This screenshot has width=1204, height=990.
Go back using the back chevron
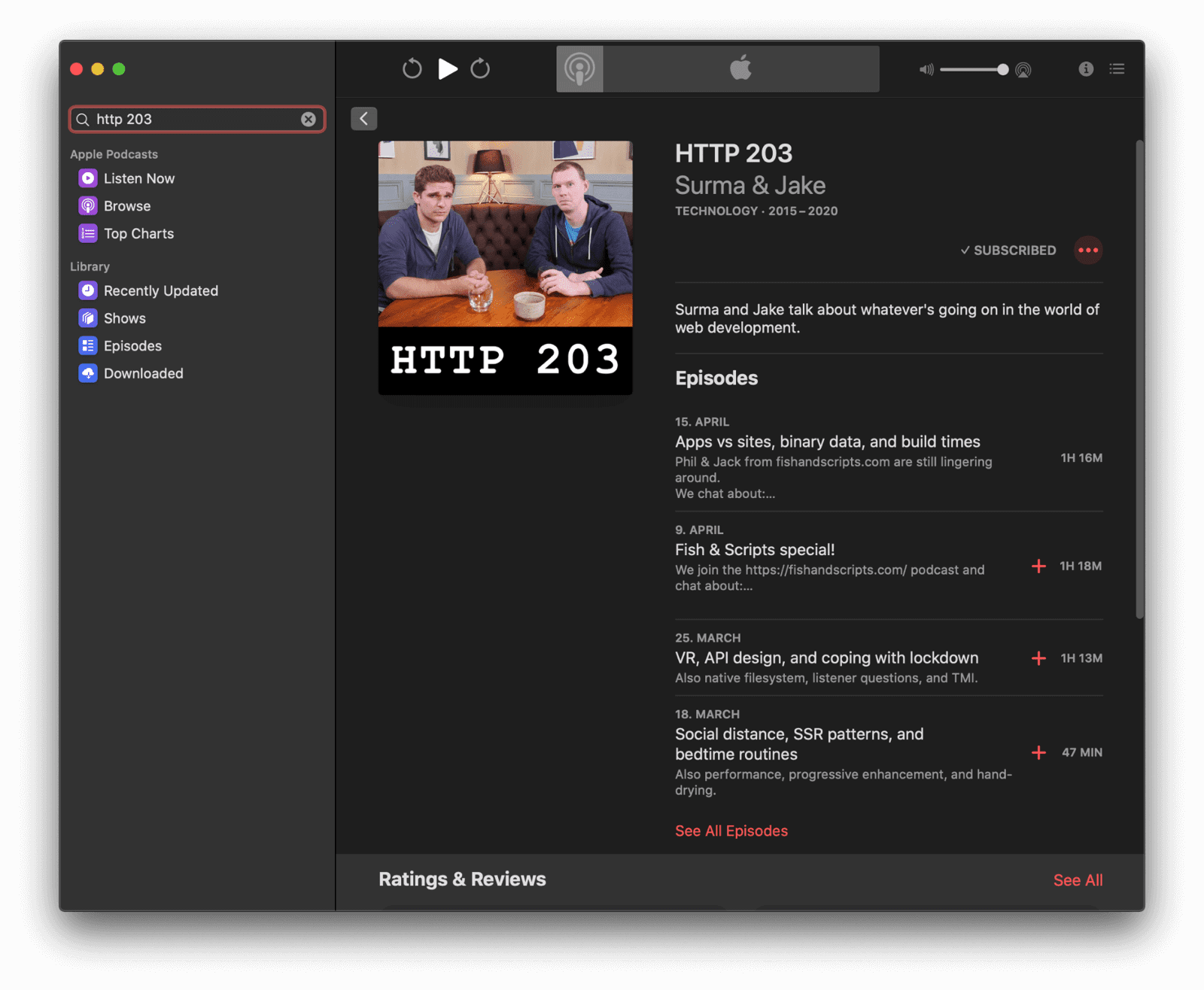pos(363,118)
